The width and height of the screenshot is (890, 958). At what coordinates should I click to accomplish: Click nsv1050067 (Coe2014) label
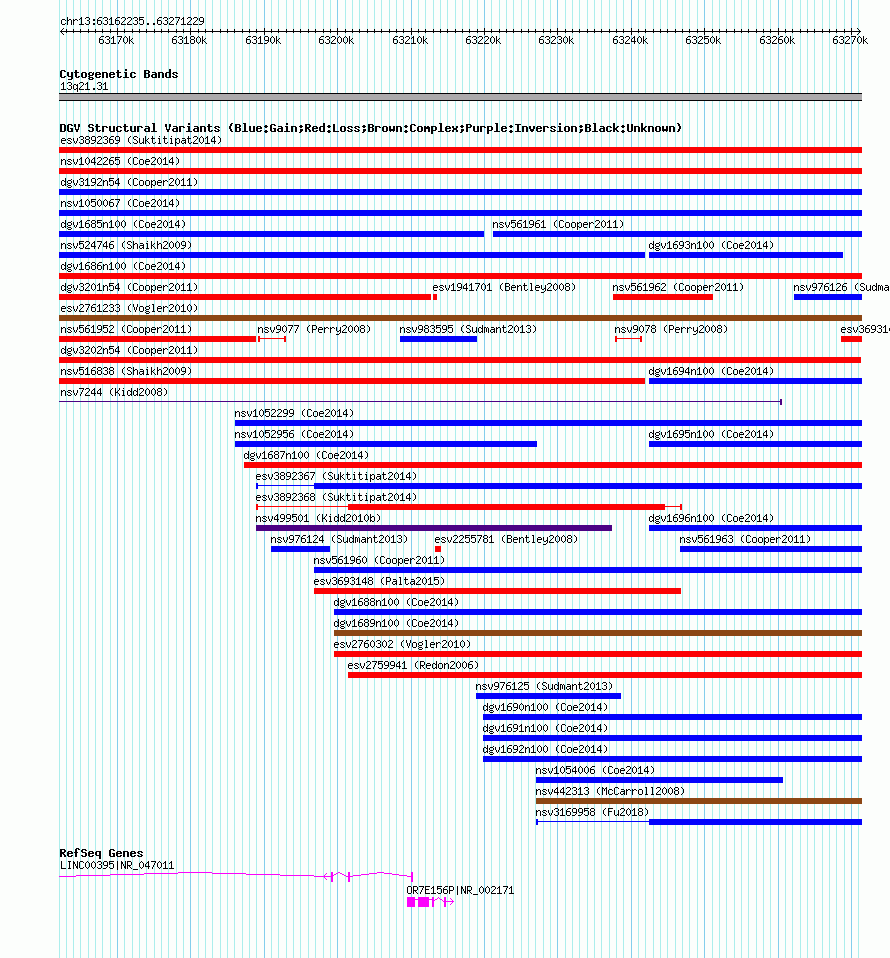pos(120,203)
